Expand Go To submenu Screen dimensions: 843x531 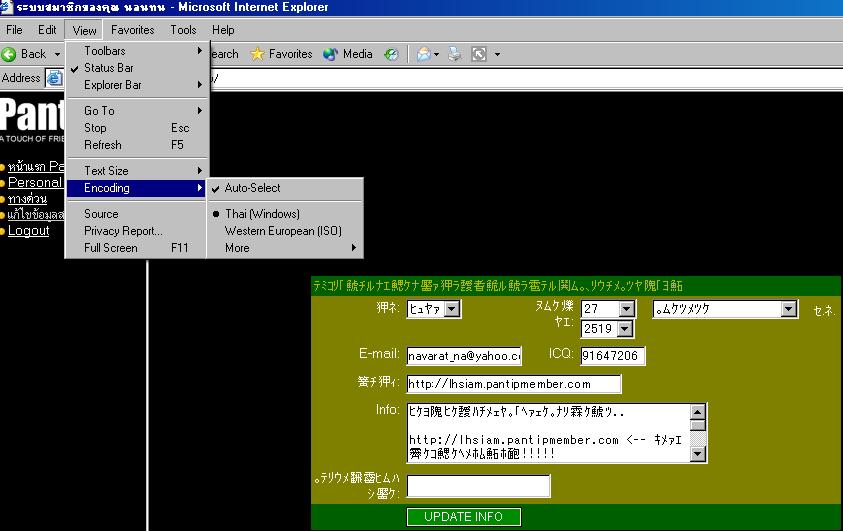[x=136, y=111]
